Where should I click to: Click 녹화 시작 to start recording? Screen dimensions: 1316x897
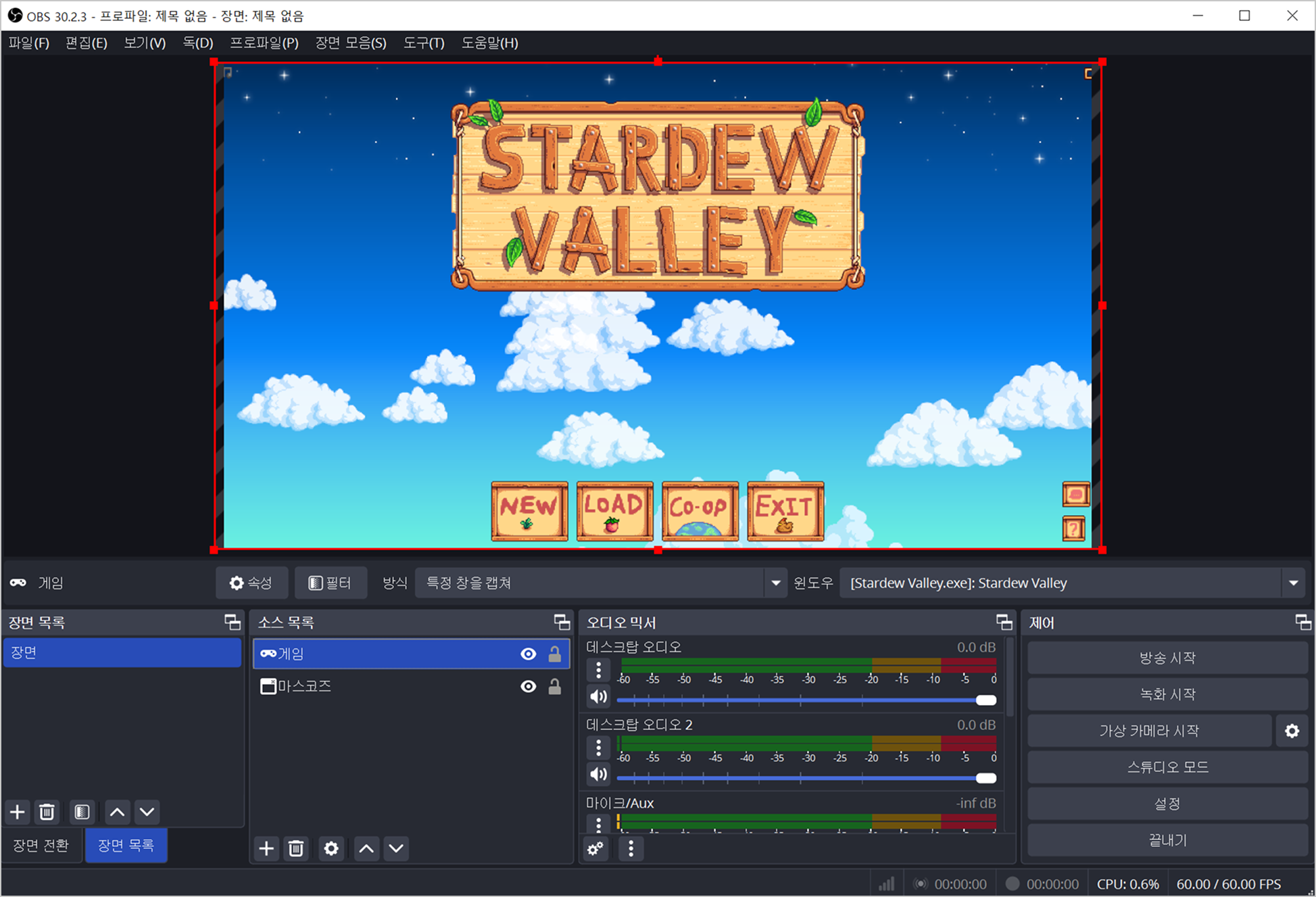[x=1167, y=694]
